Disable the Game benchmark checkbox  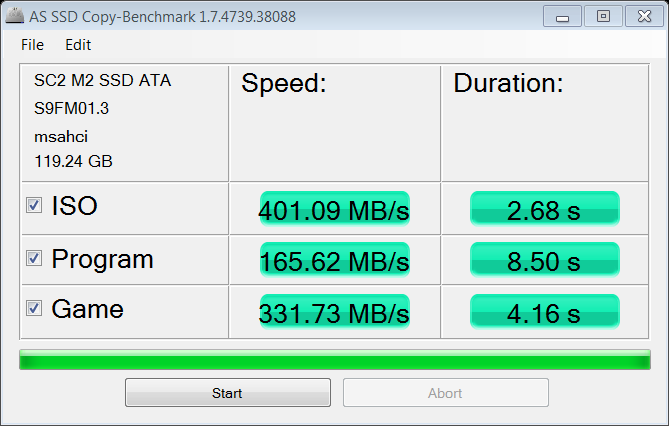point(34,309)
